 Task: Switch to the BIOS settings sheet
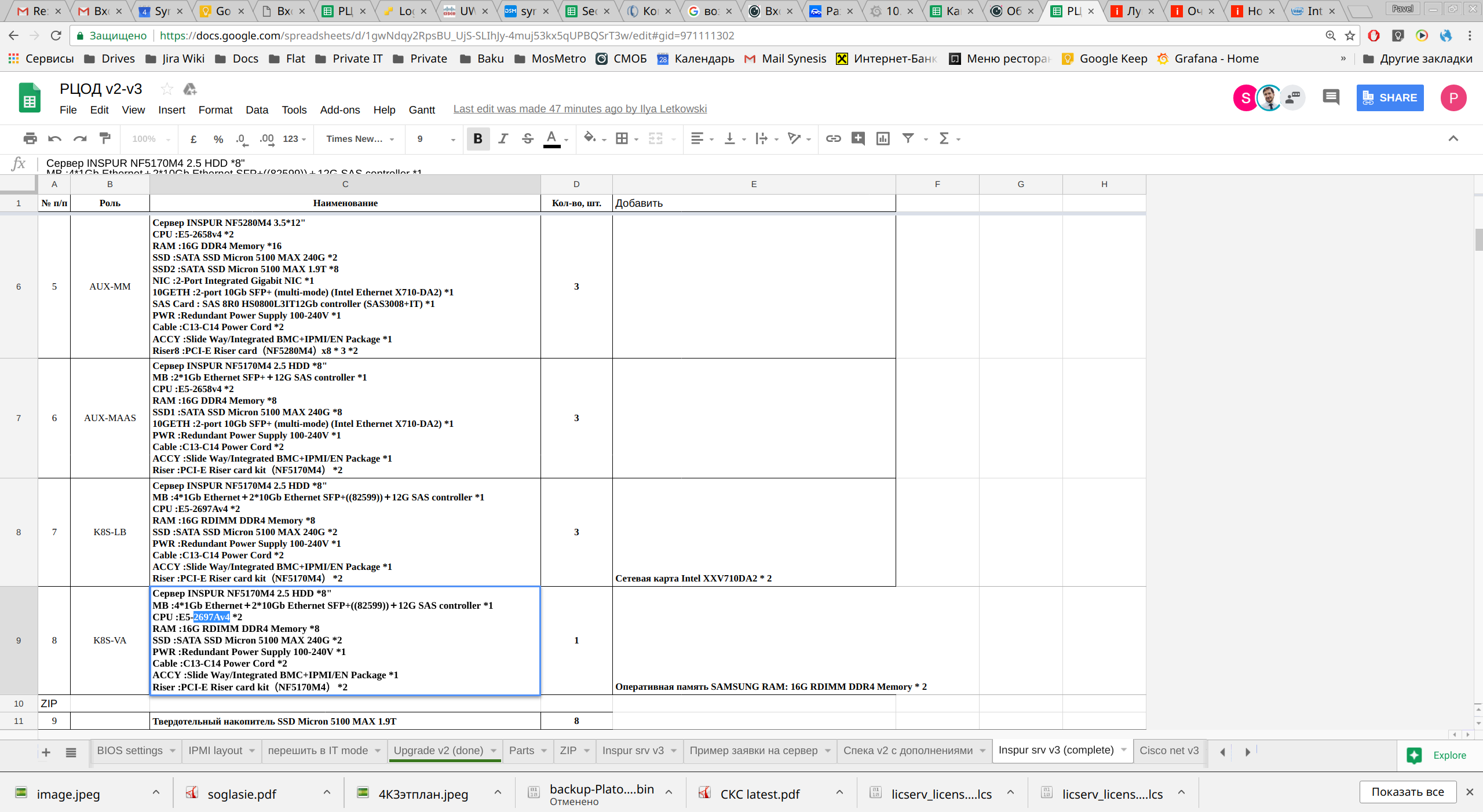(130, 751)
